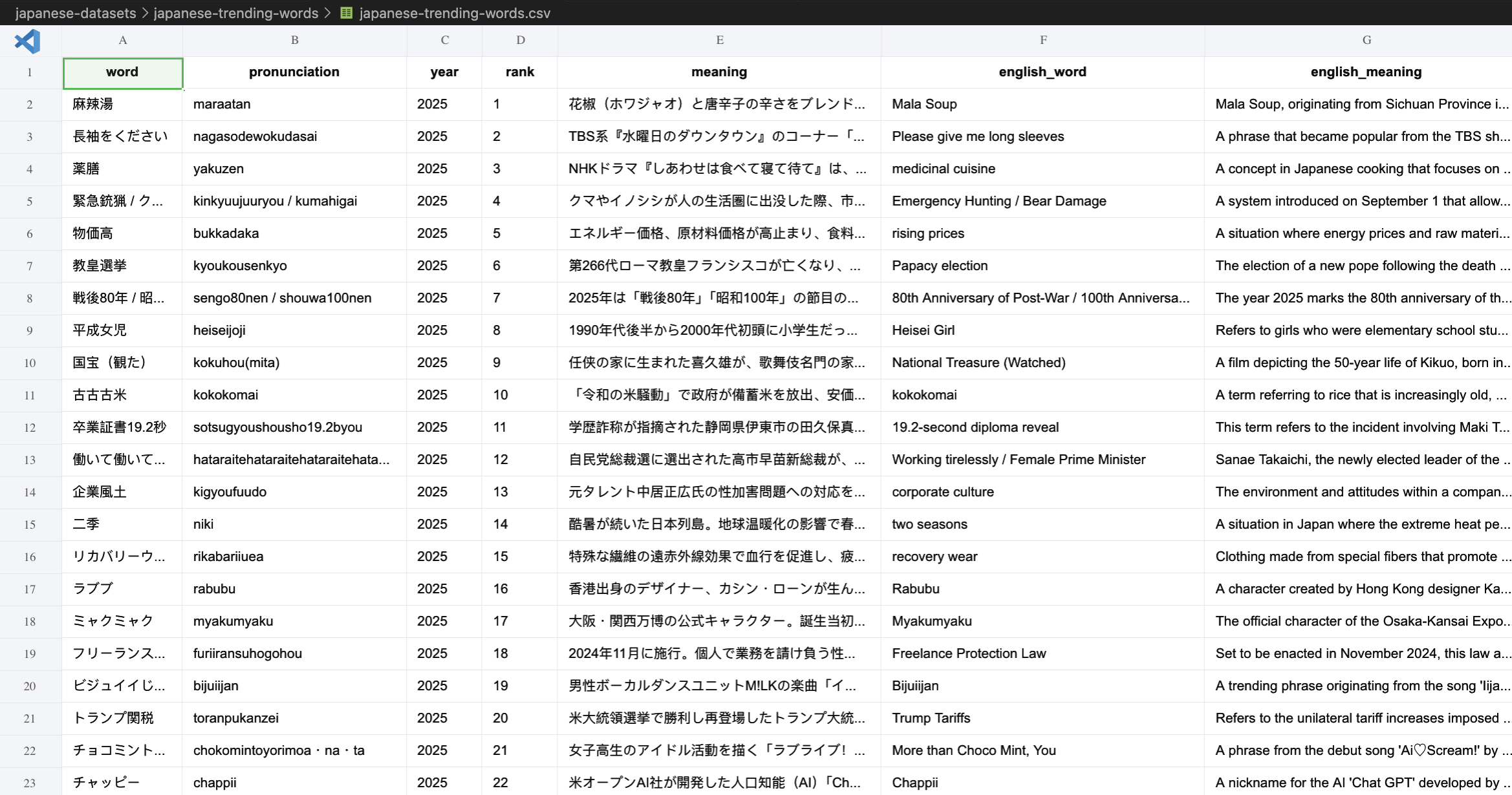1512x795 pixels.
Task: Select the japanese-trending-words.csv breadcrumb entry
Action: (454, 13)
